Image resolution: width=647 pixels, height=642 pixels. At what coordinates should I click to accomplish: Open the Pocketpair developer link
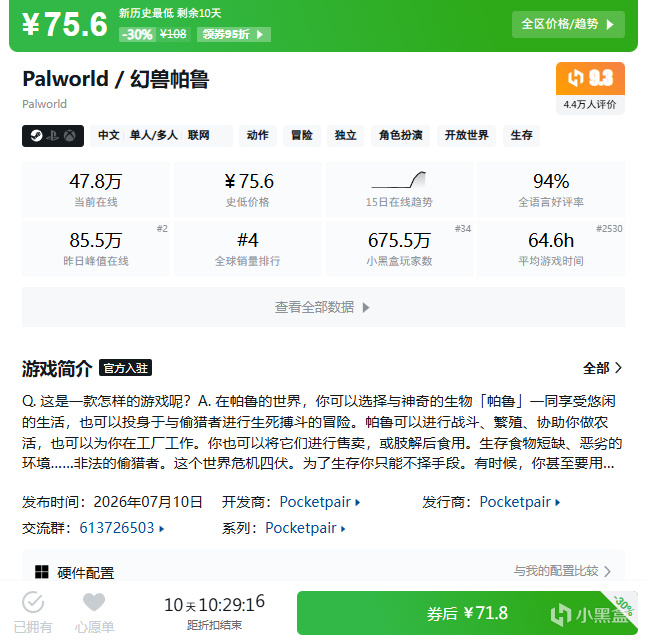320,502
